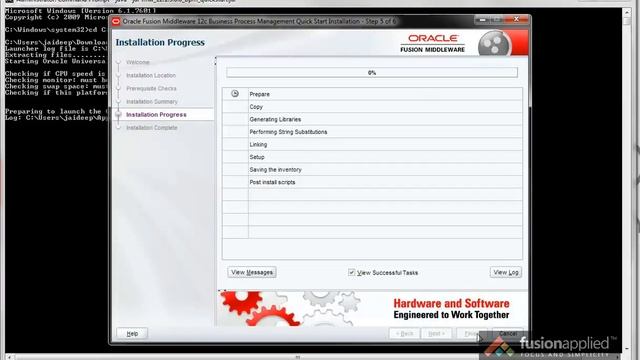Click the Hardware and Software banner

coord(372,308)
